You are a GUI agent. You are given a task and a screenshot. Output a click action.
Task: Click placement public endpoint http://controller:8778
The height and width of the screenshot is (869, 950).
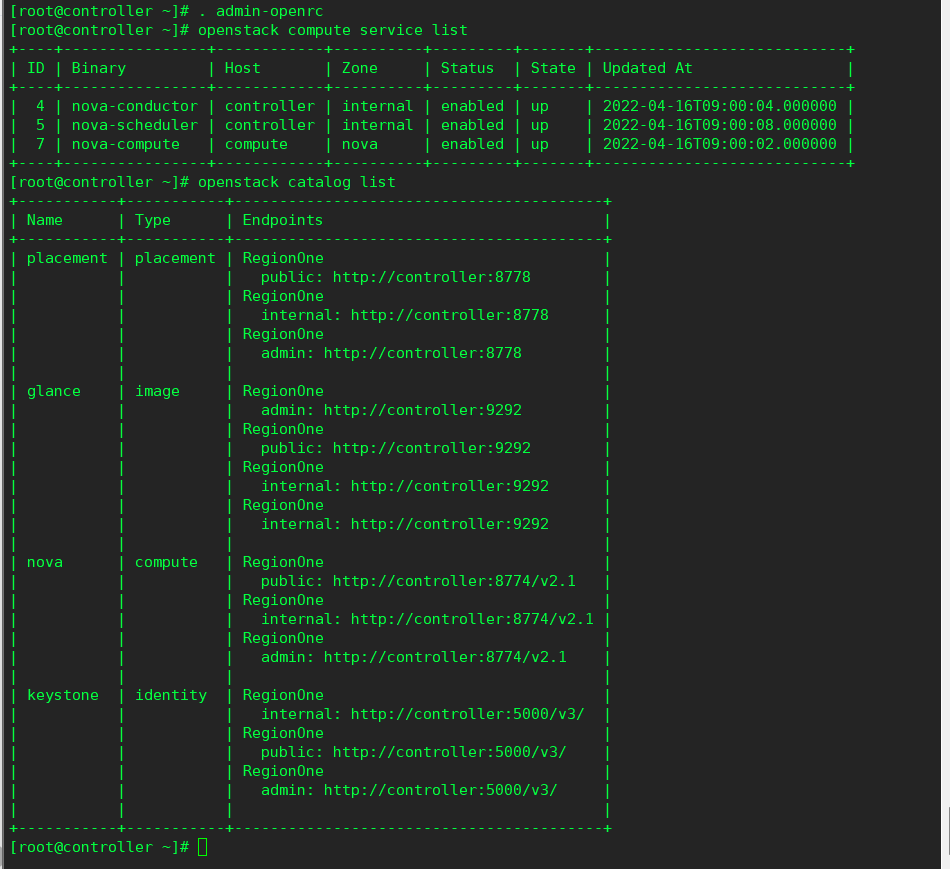(x=431, y=277)
